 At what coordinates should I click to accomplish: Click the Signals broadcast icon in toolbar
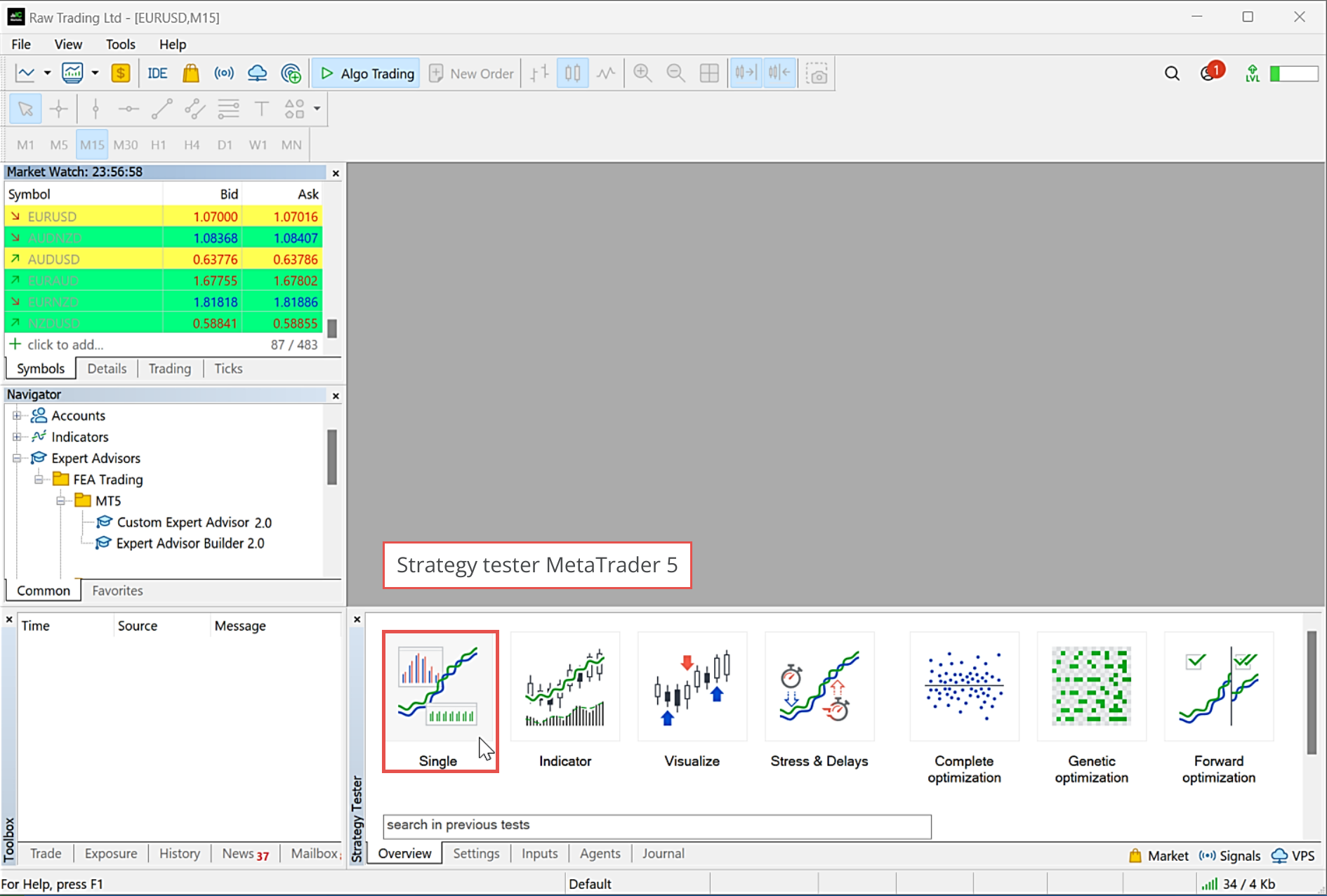click(x=224, y=73)
